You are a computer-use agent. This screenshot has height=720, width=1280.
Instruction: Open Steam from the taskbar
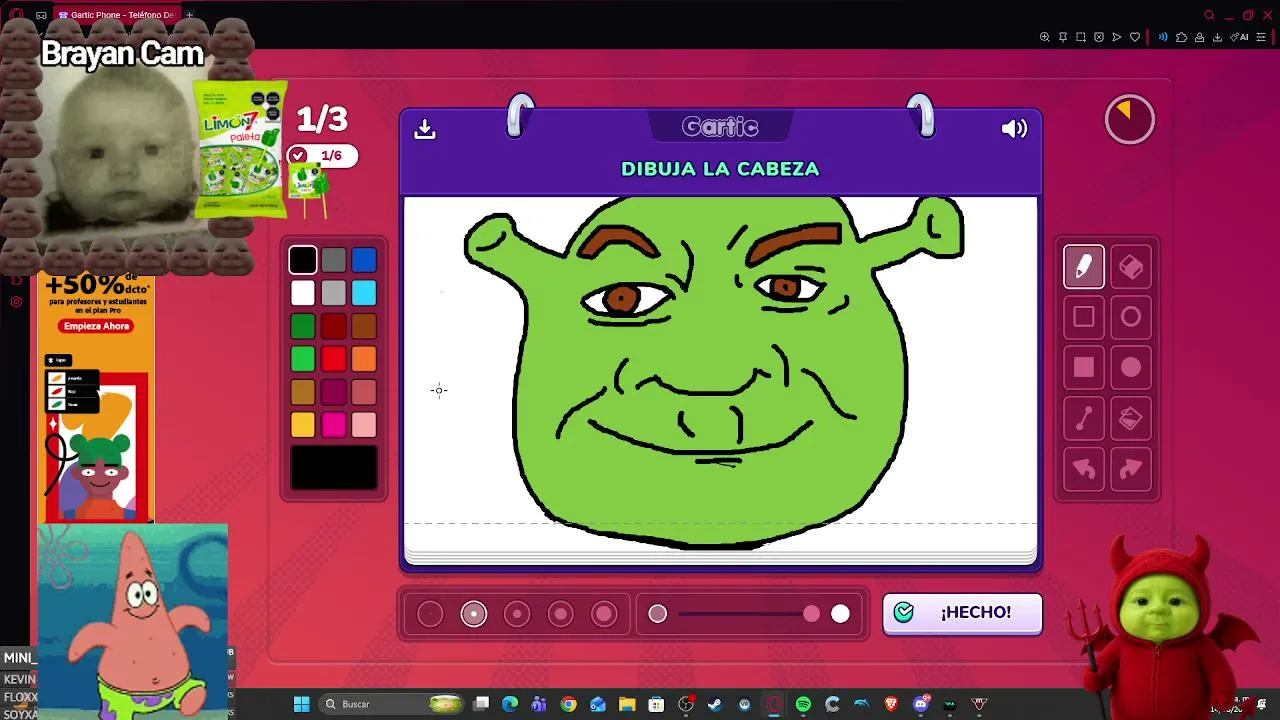[x=715, y=704]
